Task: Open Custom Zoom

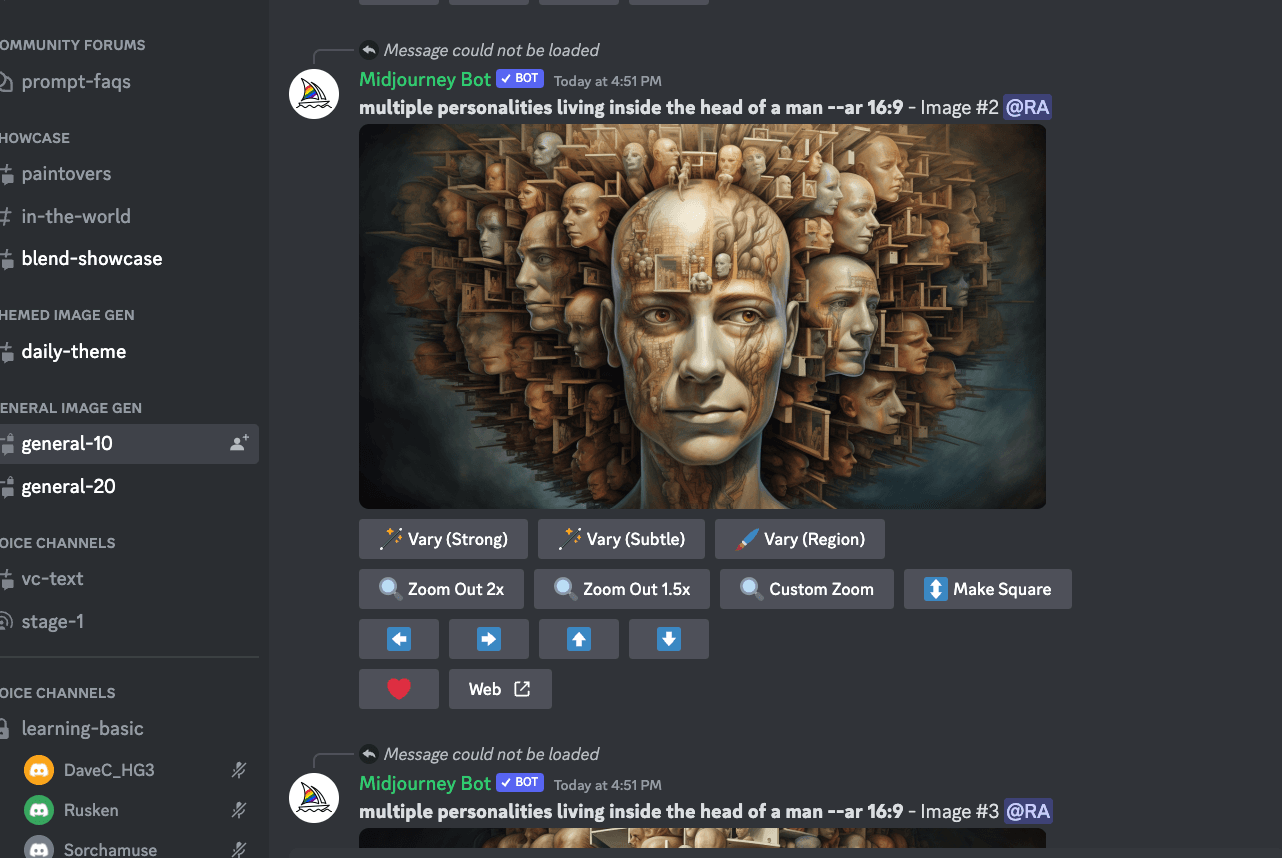Action: tap(807, 589)
